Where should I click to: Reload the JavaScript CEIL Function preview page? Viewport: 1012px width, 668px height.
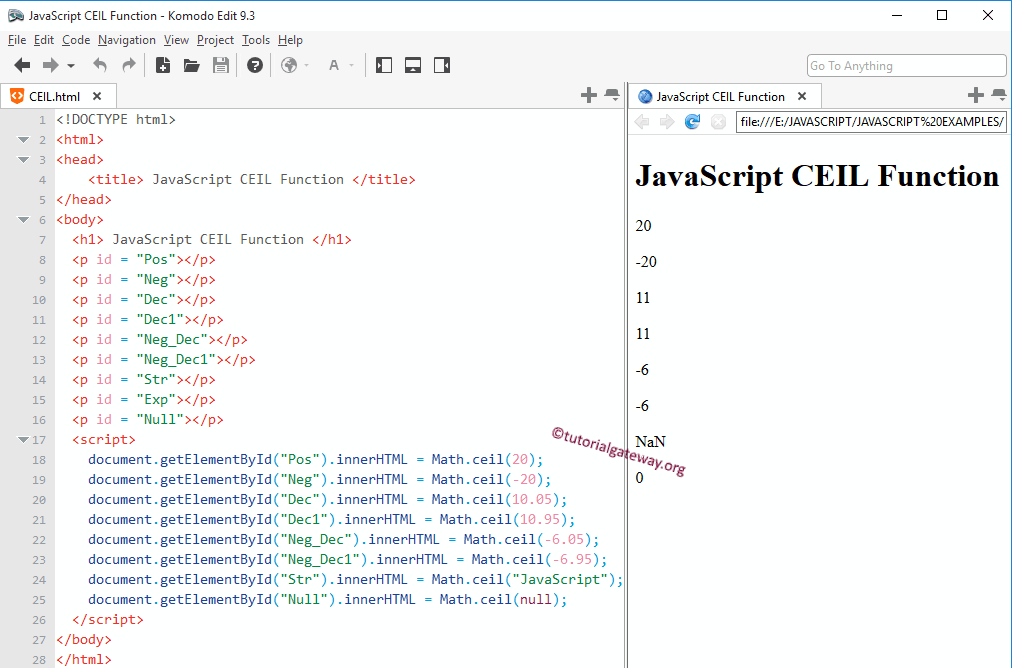(692, 121)
